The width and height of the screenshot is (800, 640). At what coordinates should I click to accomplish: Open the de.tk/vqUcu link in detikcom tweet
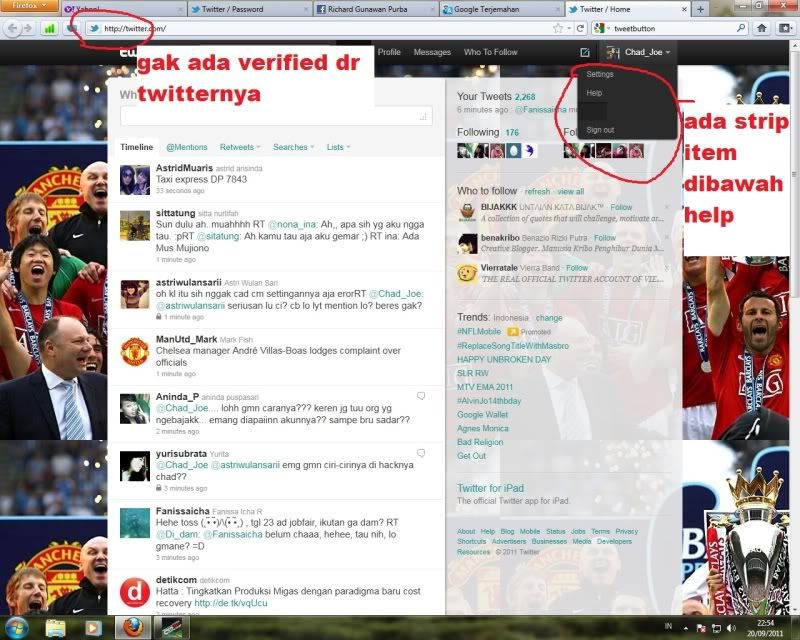[x=231, y=603]
